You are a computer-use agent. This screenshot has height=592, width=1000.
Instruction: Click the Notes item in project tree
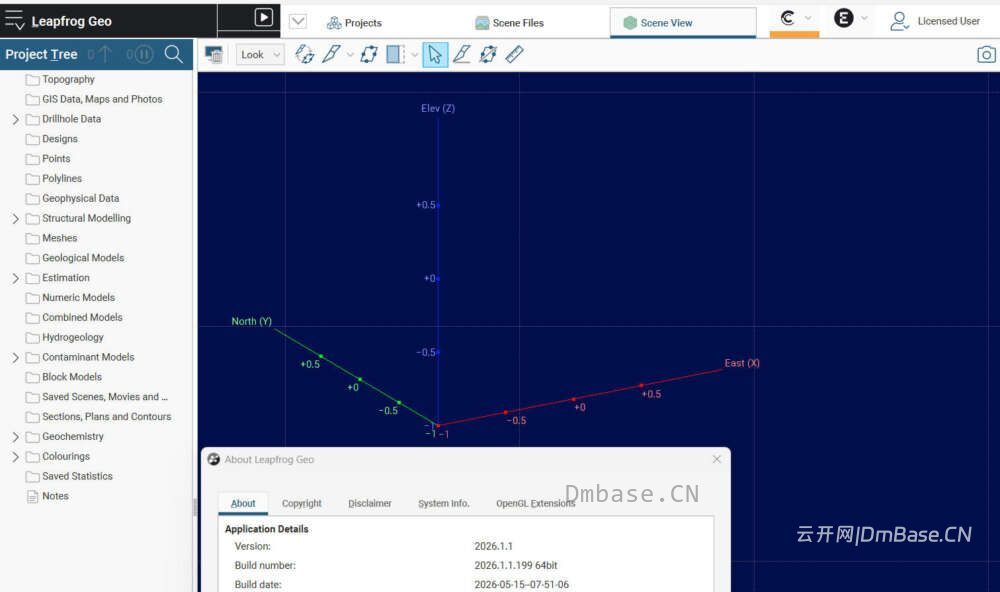click(x=55, y=496)
